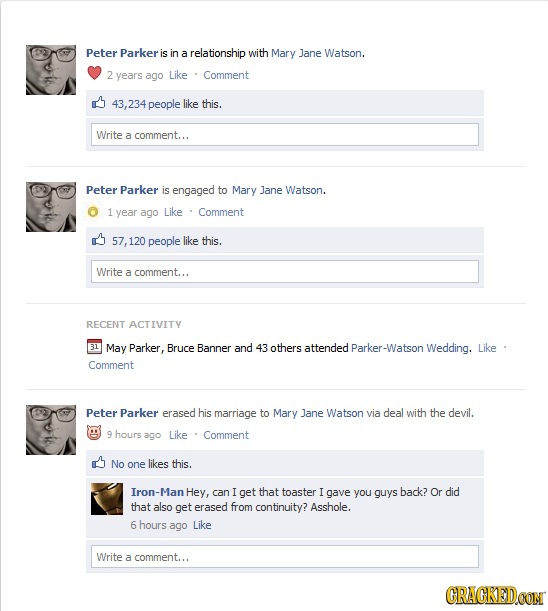Viewport: 548px width, 611px height.
Task: Click the engagement ring icon
Action: coord(93,212)
